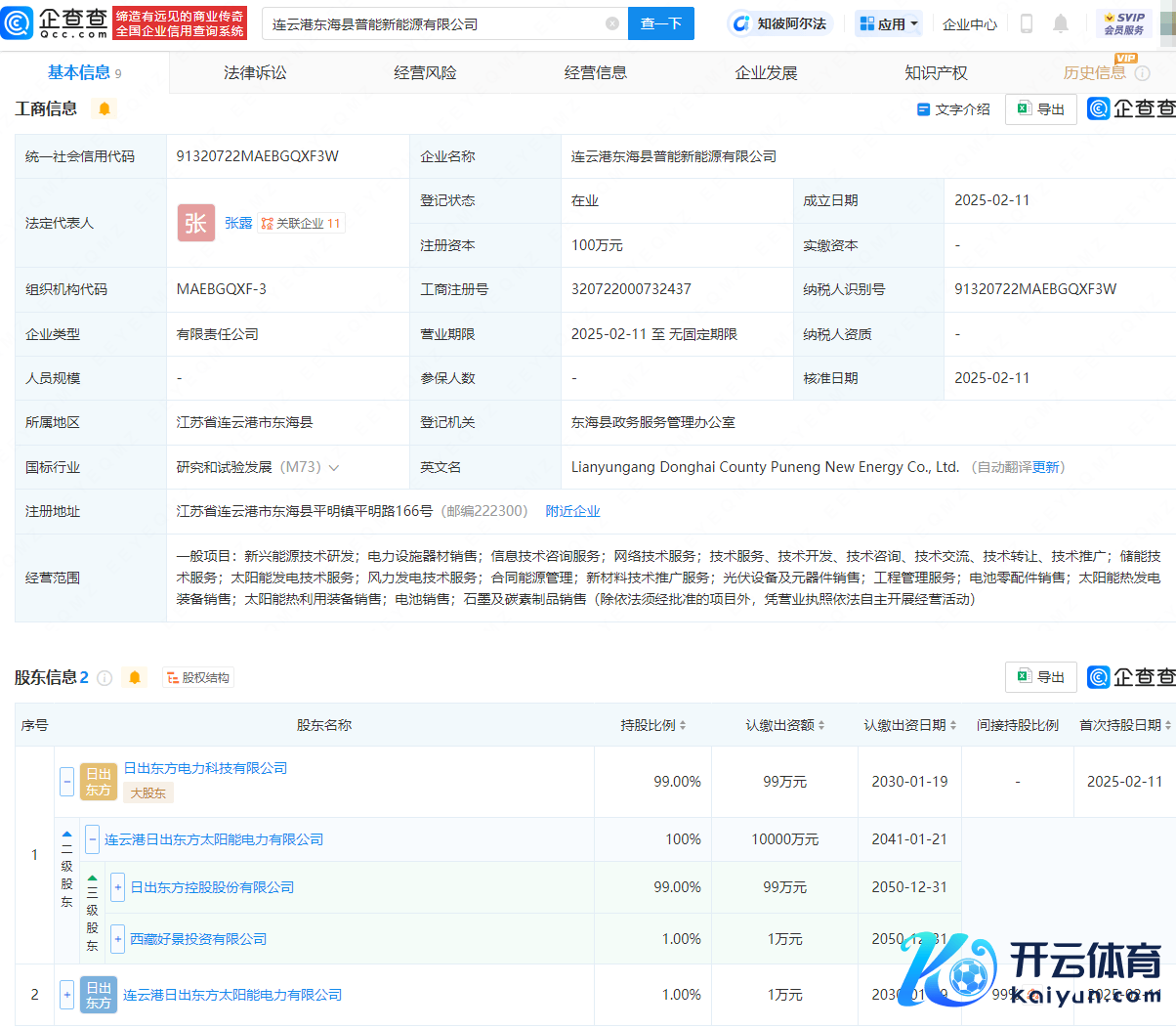Click the company name search field
The width and height of the screenshot is (1176, 1028).
coord(435,23)
